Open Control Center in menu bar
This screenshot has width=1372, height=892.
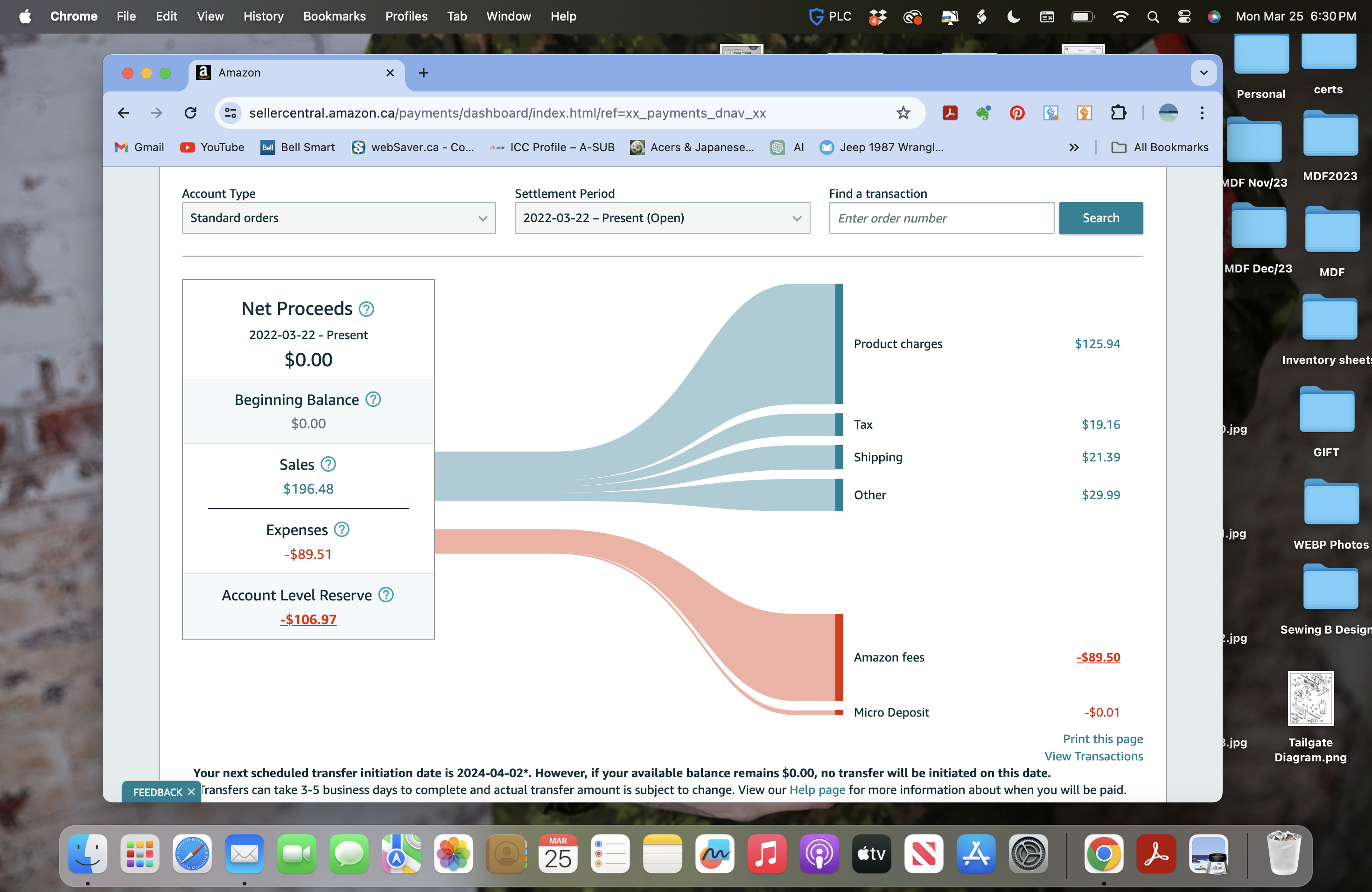1184,16
